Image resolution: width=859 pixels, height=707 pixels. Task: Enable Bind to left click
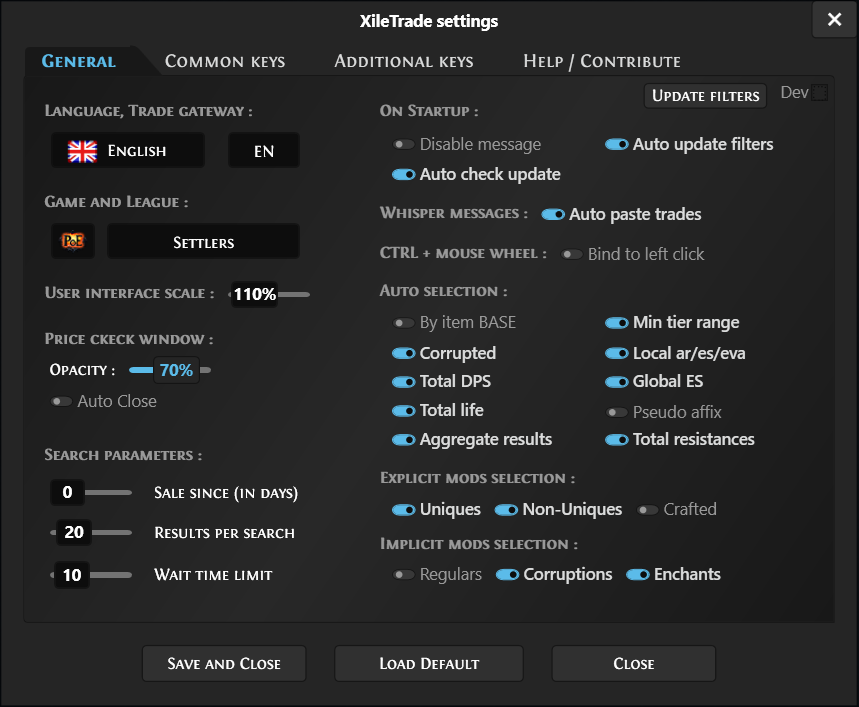click(572, 255)
